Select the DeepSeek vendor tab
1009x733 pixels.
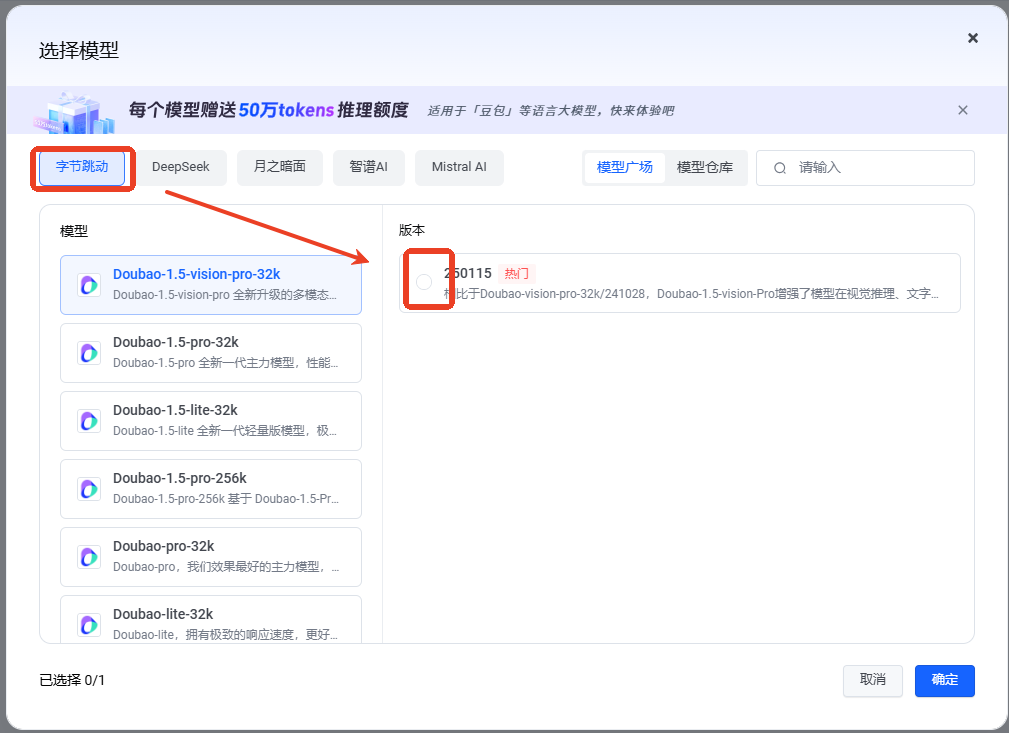pyautogui.click(x=181, y=167)
